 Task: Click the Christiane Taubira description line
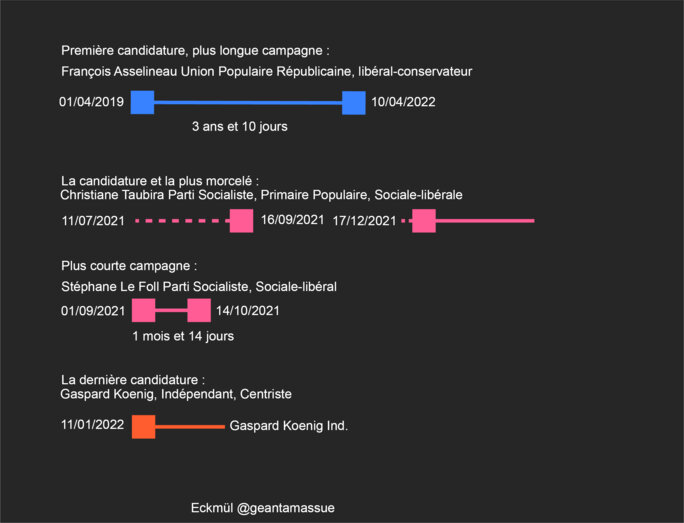261,195
